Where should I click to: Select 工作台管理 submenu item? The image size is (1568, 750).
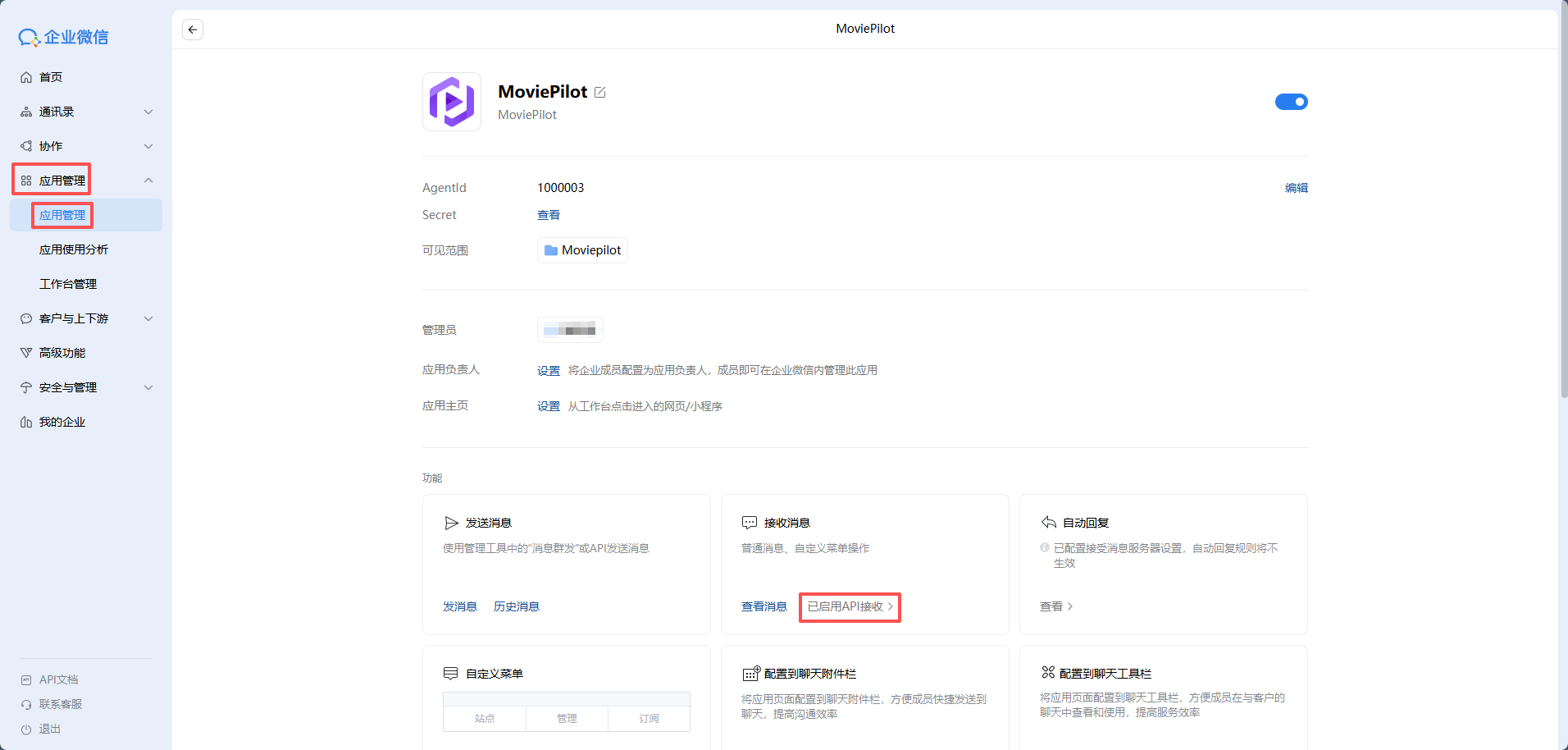[68, 284]
